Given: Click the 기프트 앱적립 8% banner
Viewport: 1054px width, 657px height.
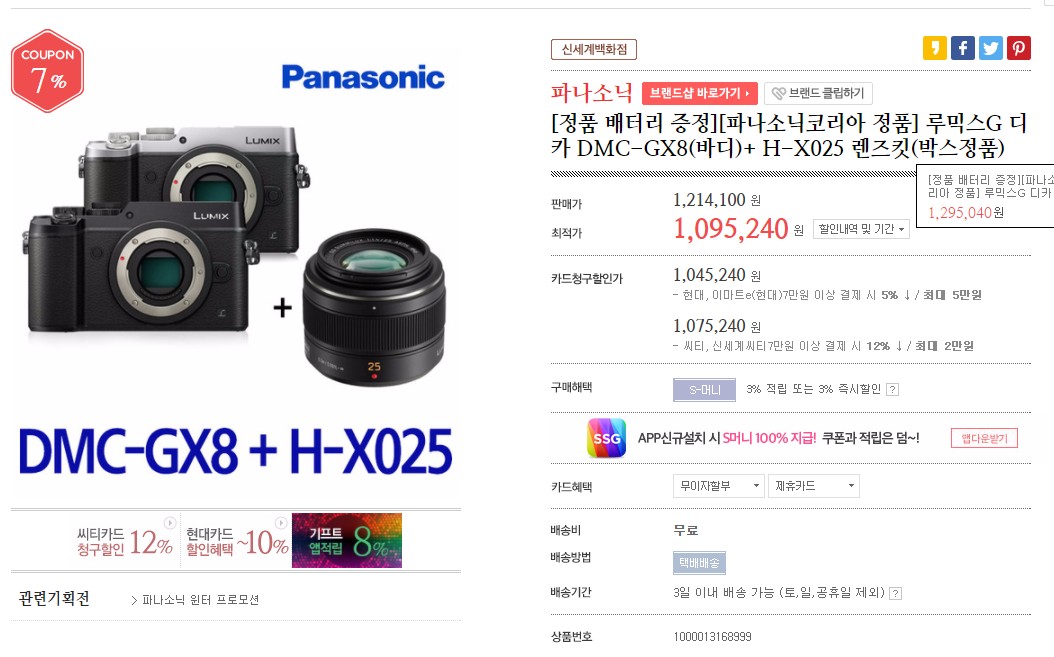Looking at the screenshot, I should pyautogui.click(x=347, y=541).
